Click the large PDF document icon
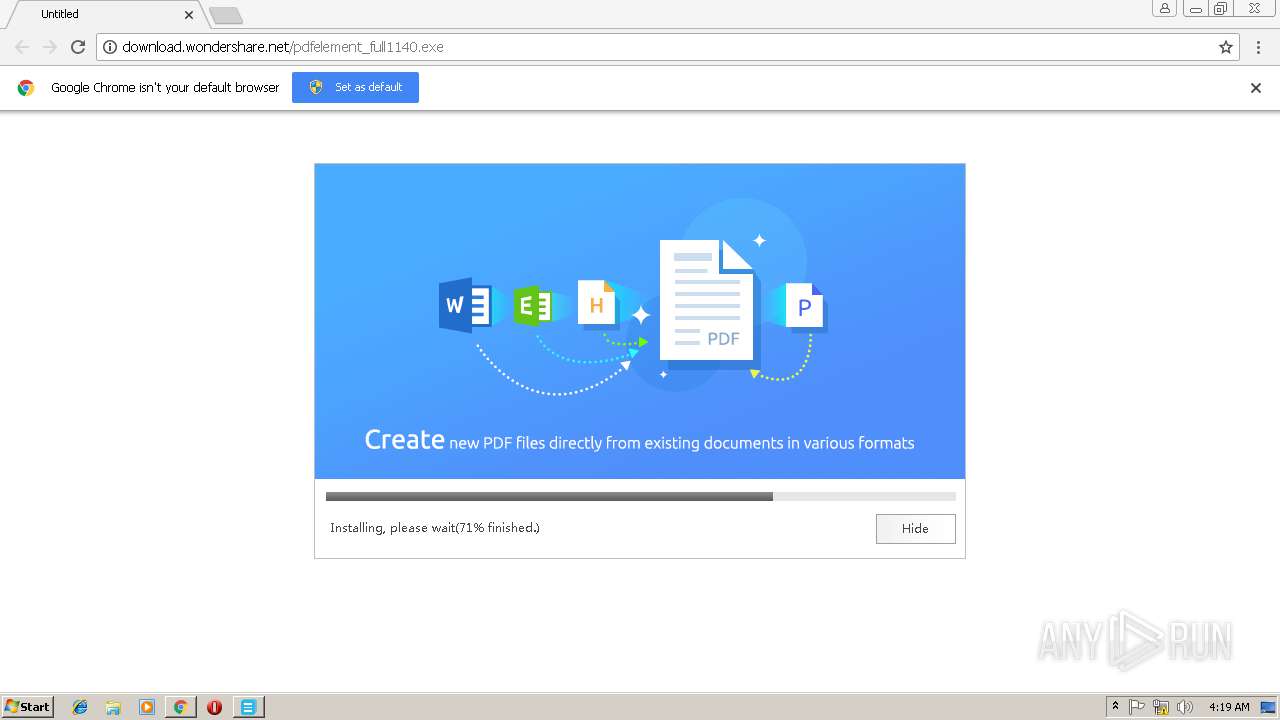 [x=709, y=300]
